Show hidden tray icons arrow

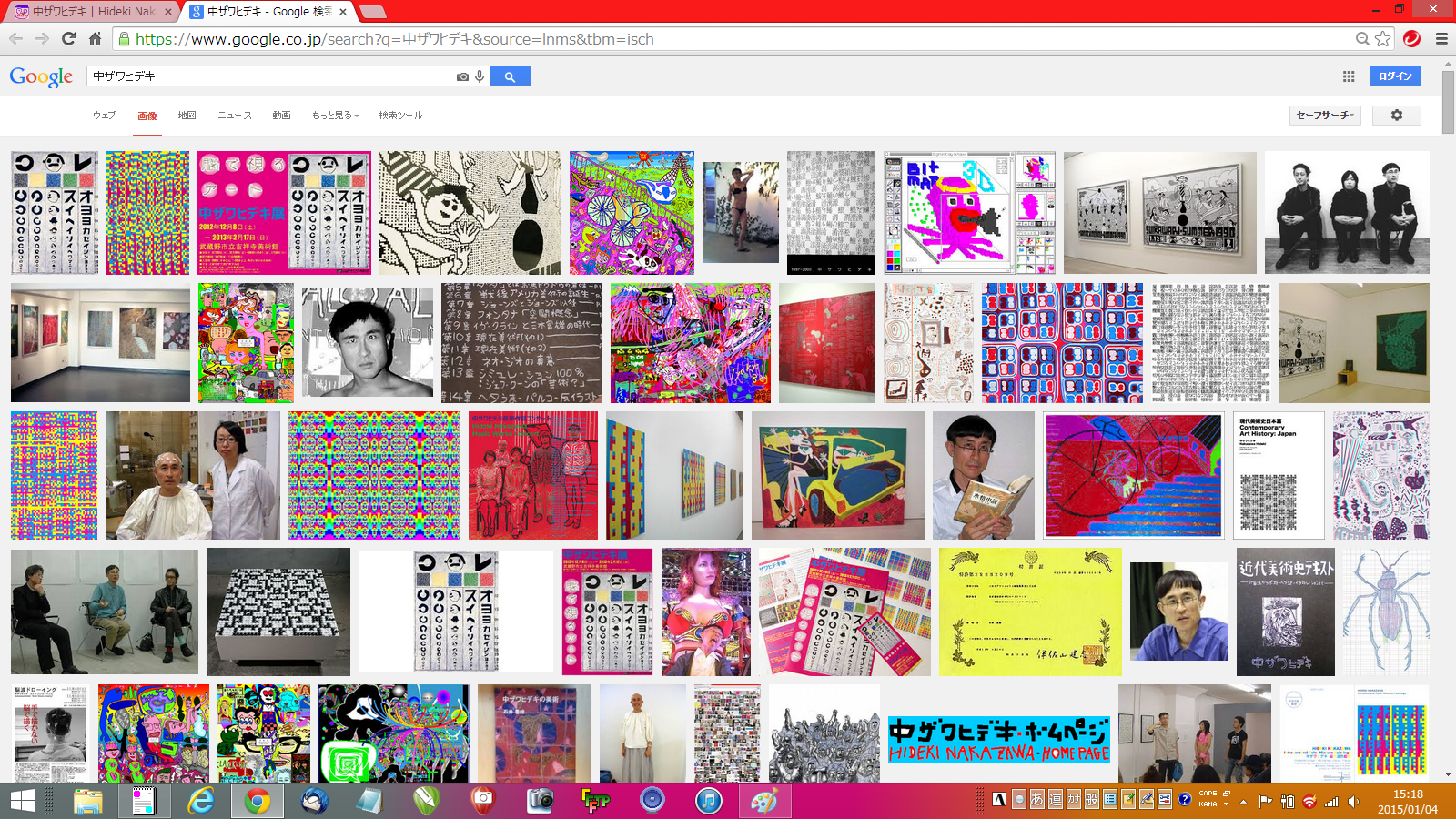1243,802
